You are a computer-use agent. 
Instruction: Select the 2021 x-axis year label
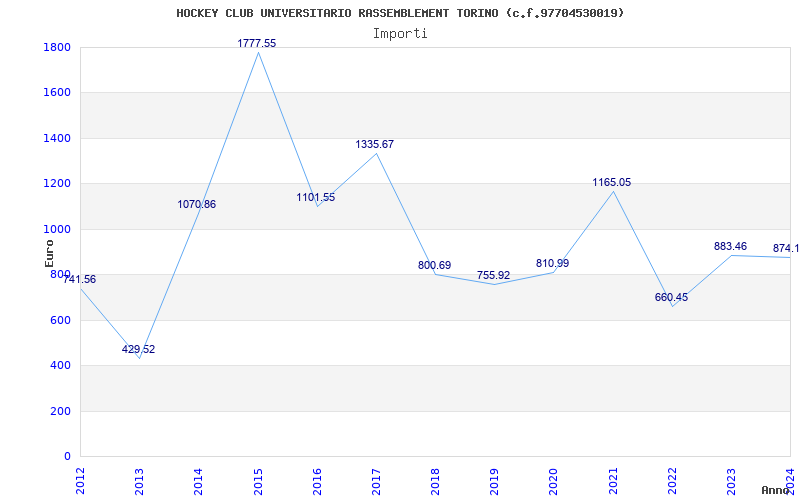(x=613, y=481)
